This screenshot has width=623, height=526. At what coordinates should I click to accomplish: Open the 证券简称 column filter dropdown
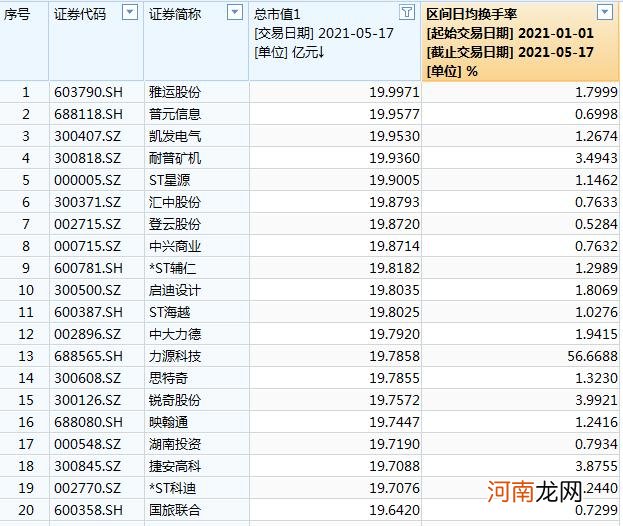[x=234, y=12]
